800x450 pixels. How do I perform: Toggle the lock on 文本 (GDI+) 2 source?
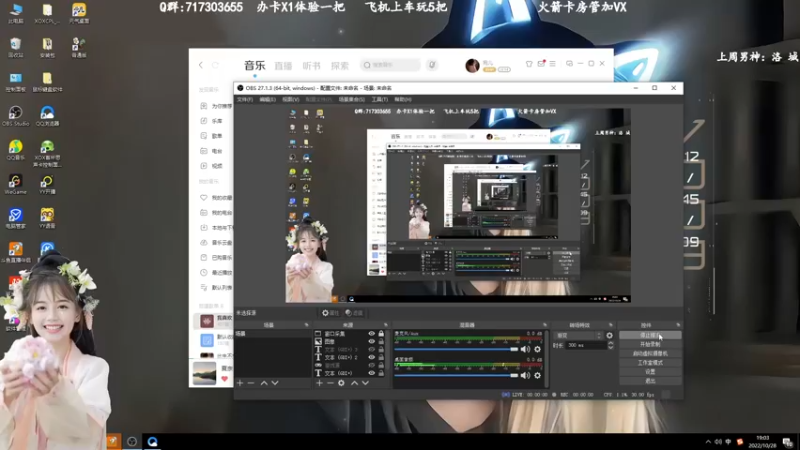tap(381, 357)
